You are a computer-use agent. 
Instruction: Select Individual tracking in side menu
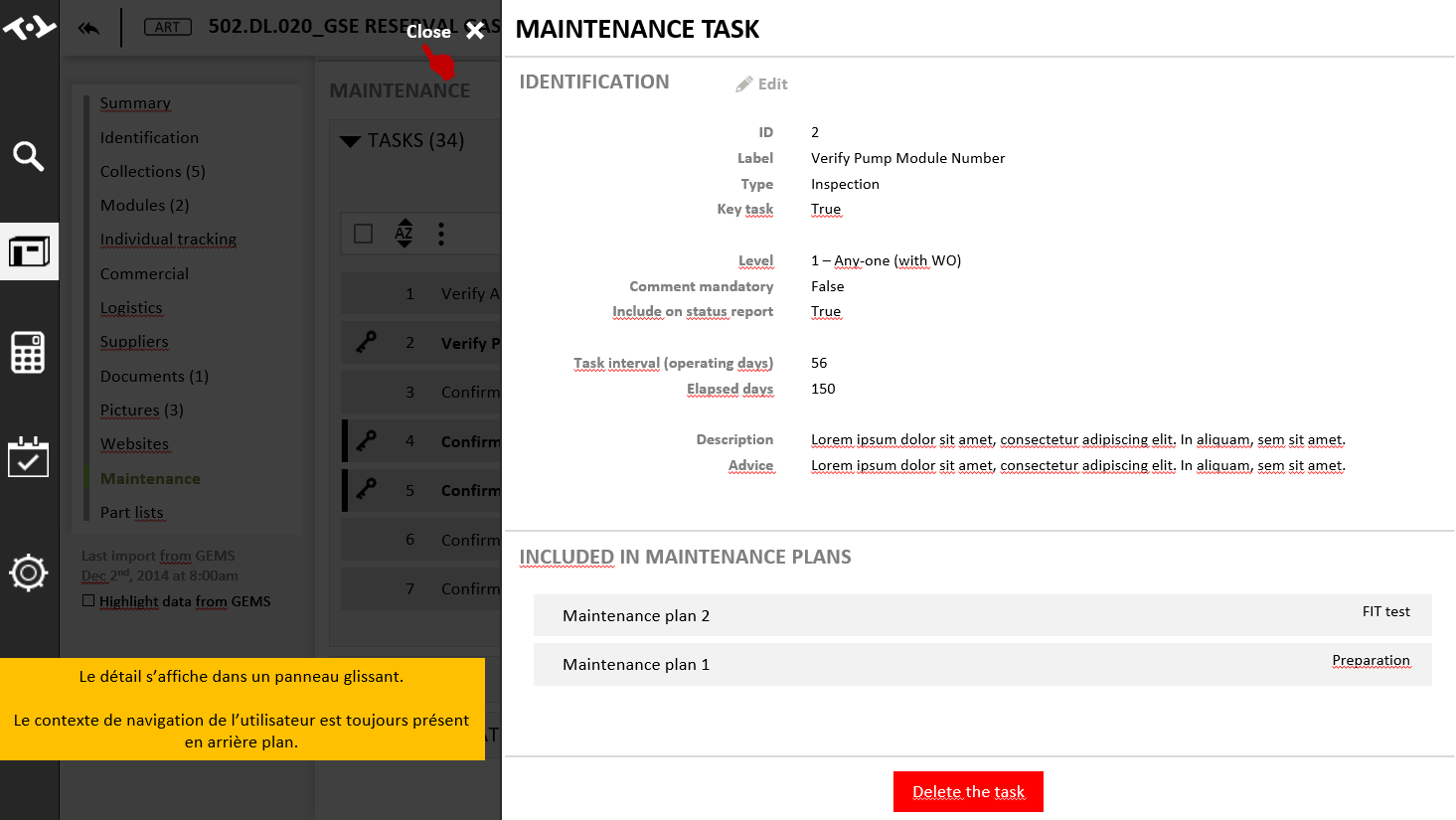(x=168, y=240)
